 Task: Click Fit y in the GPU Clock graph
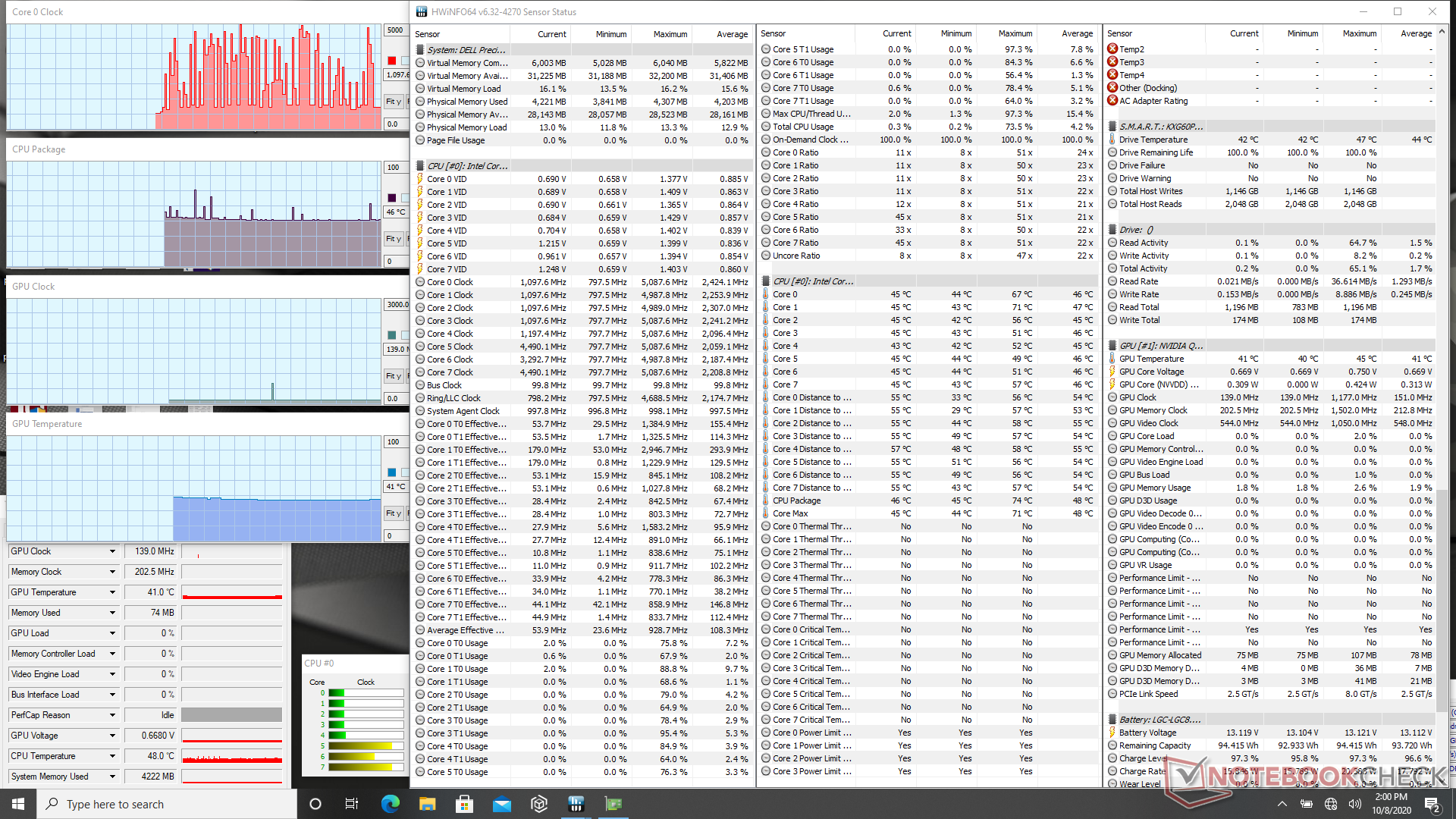click(394, 376)
